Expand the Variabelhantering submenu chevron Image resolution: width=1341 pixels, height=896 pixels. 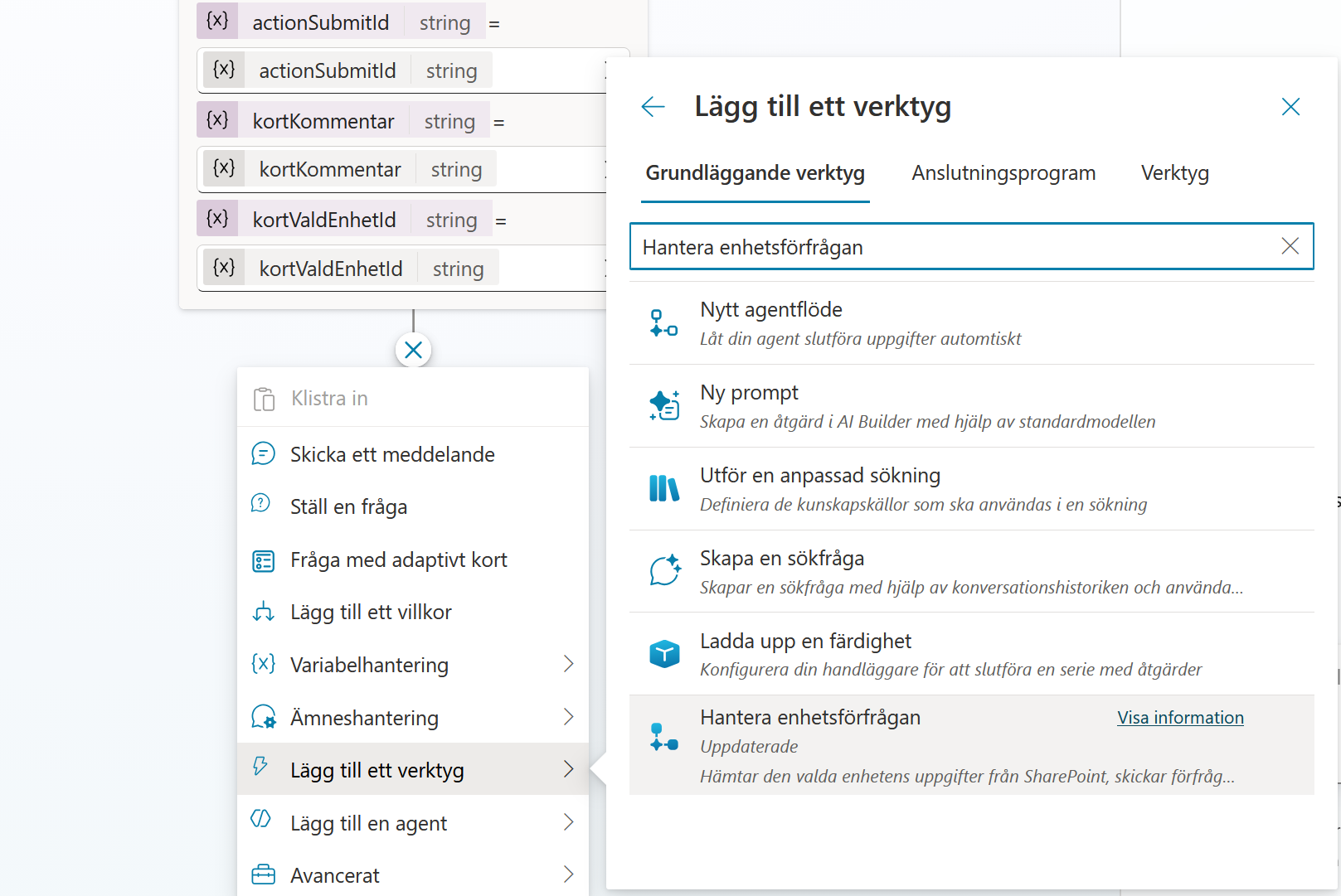point(568,664)
